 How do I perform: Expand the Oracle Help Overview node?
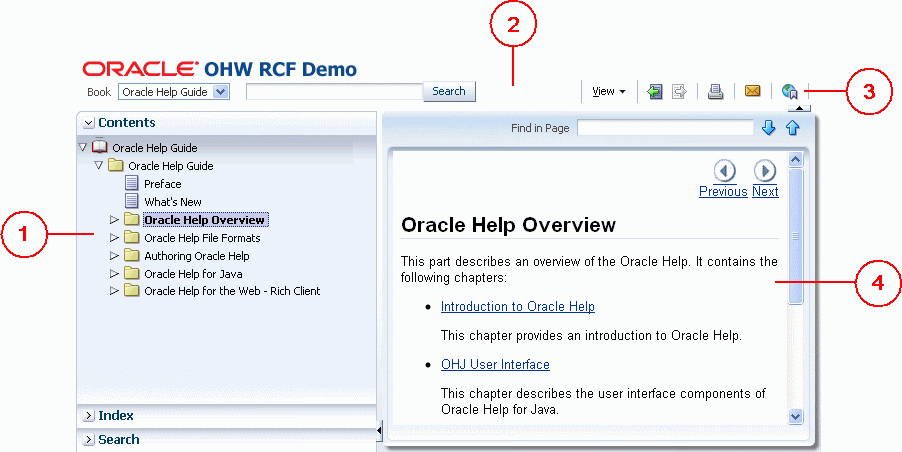(x=114, y=219)
